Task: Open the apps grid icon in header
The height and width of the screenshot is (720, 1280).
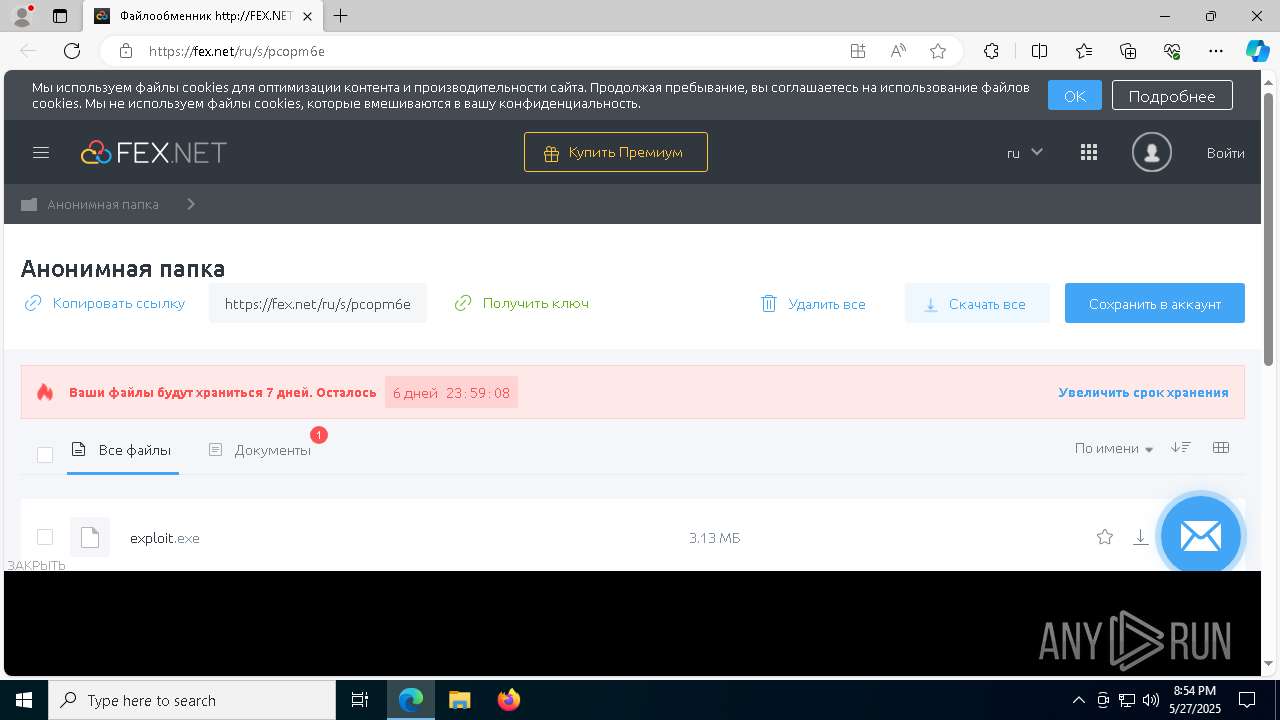Action: (1089, 152)
